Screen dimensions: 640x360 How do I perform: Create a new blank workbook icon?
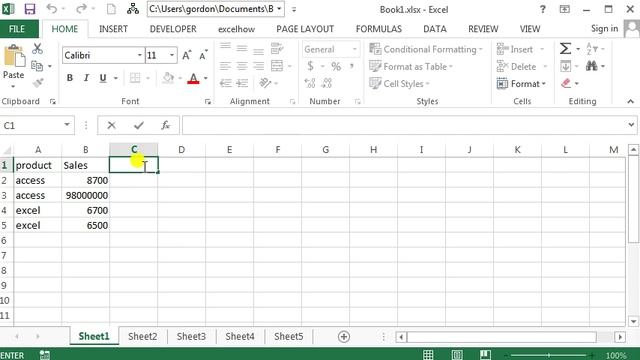click(x=111, y=9)
